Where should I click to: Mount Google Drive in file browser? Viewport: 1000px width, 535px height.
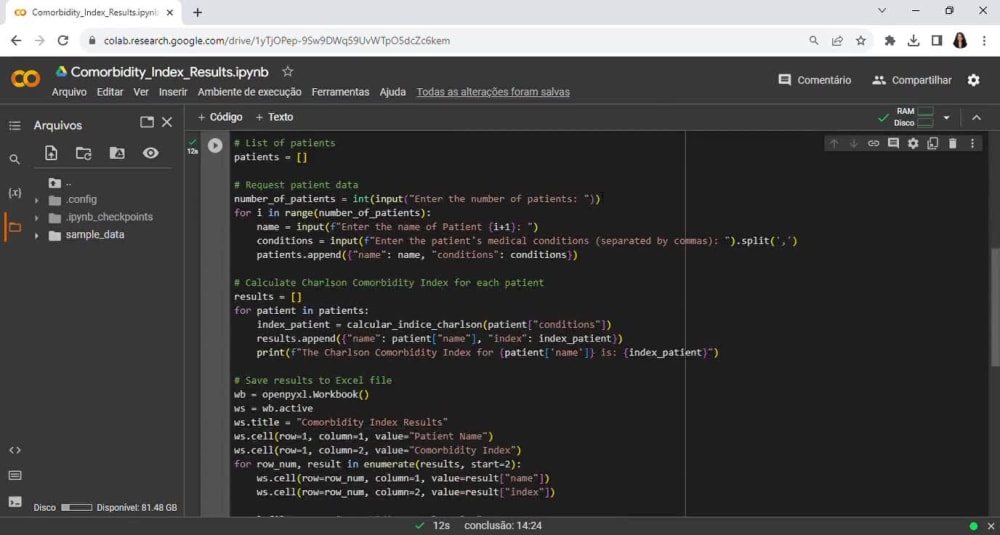coord(117,153)
